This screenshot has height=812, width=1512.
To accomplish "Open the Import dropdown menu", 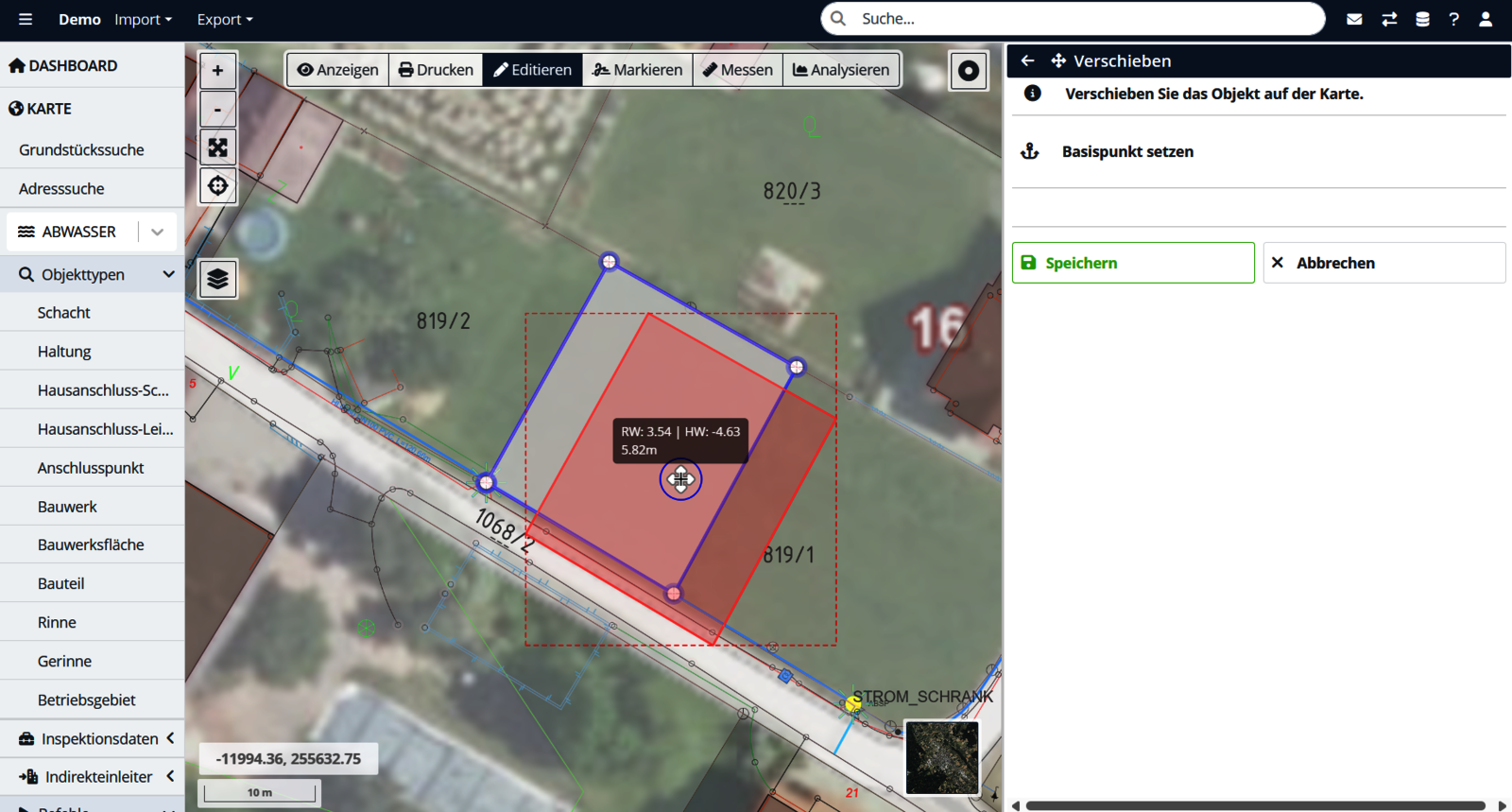I will point(143,19).
